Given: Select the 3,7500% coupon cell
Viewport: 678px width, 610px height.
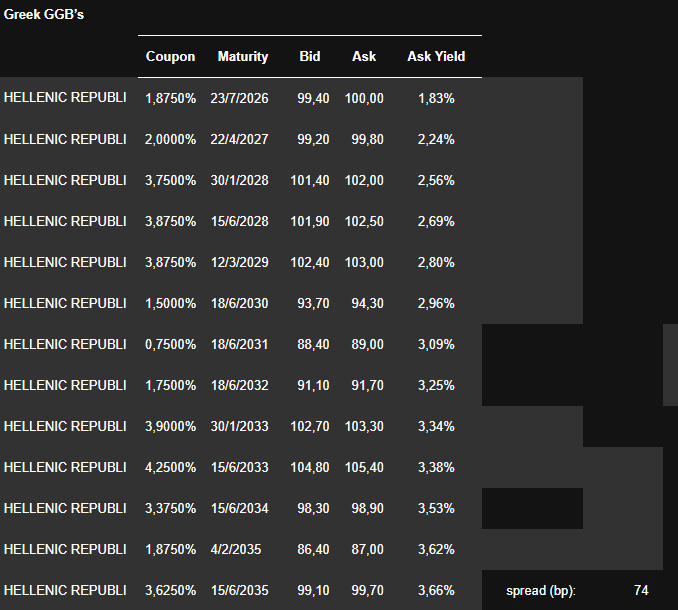Looking at the screenshot, I should coord(170,180).
